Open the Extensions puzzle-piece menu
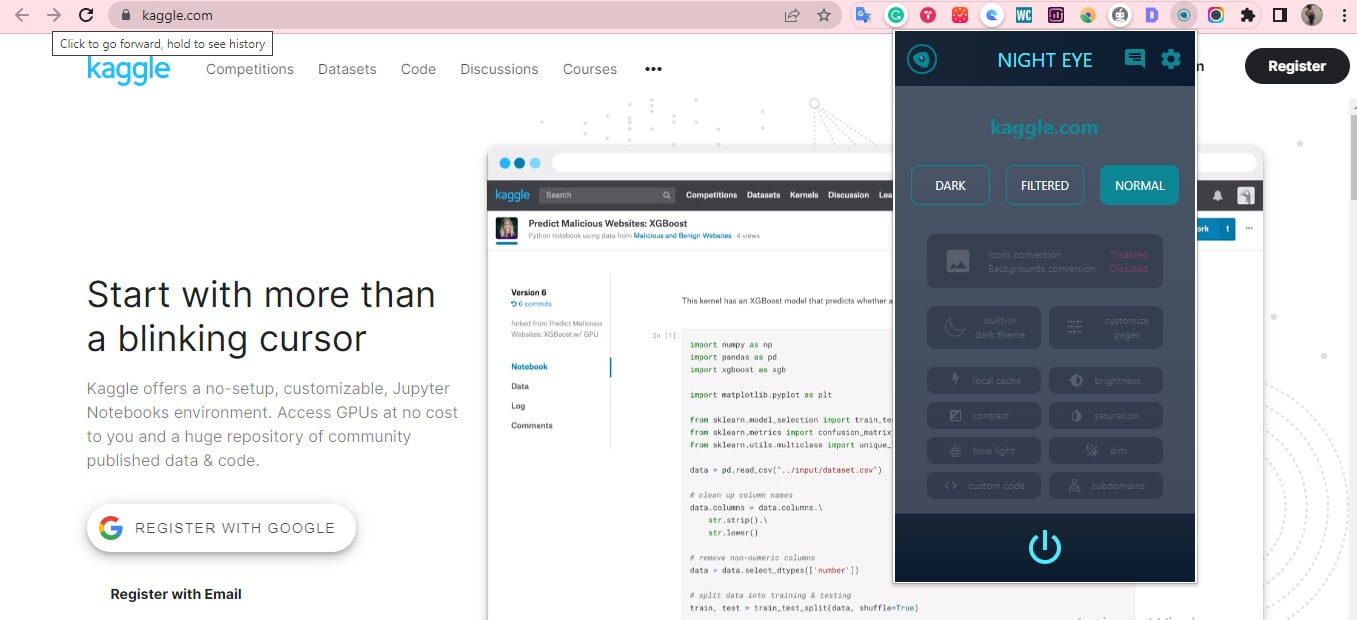 [1247, 15]
